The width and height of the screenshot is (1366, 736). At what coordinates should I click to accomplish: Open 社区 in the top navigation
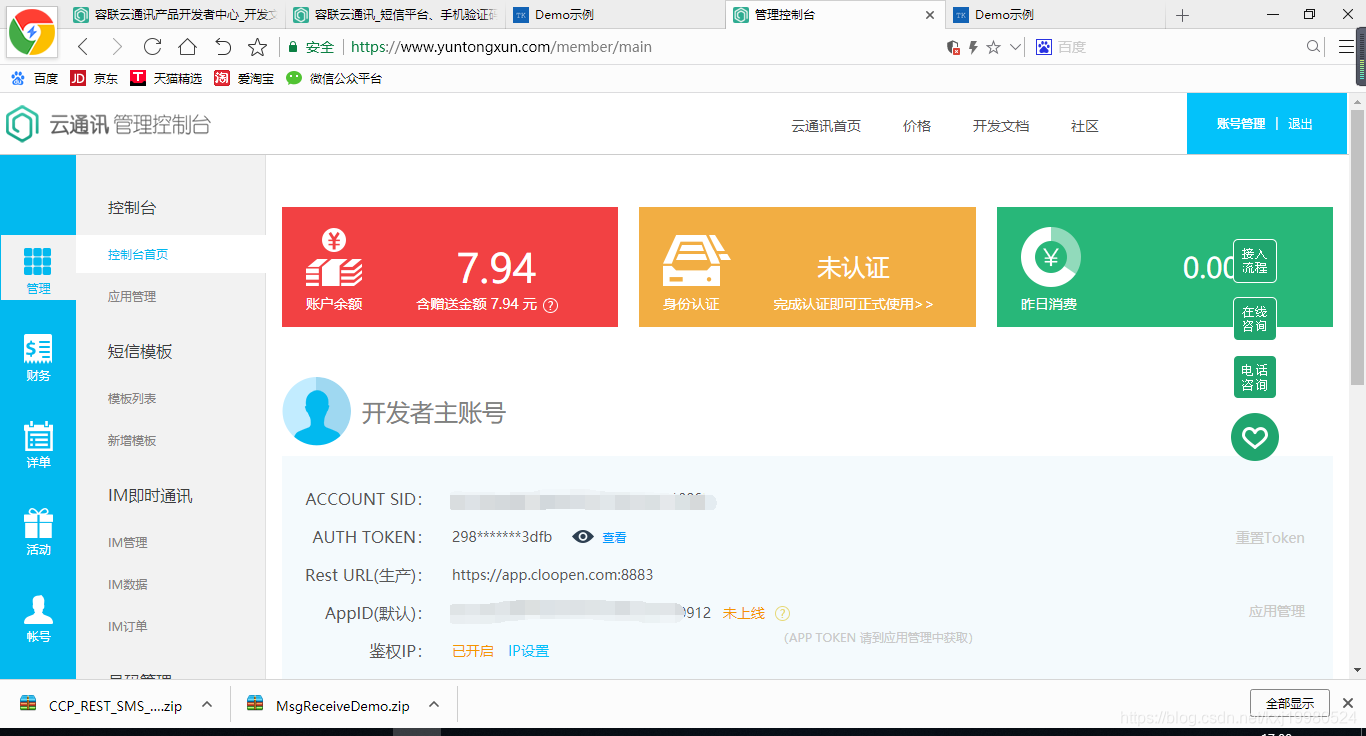click(1085, 126)
